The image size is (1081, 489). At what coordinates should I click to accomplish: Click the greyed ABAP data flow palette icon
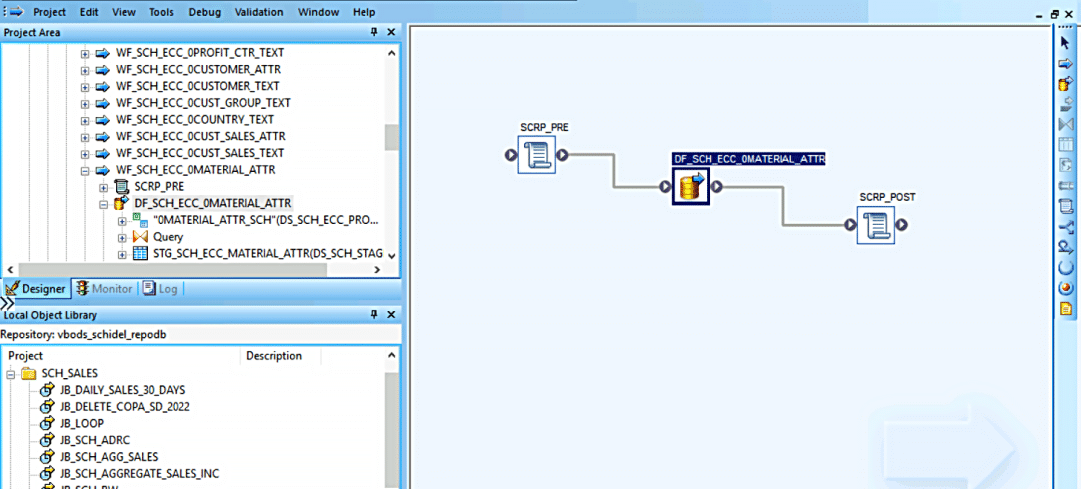coord(1066,104)
